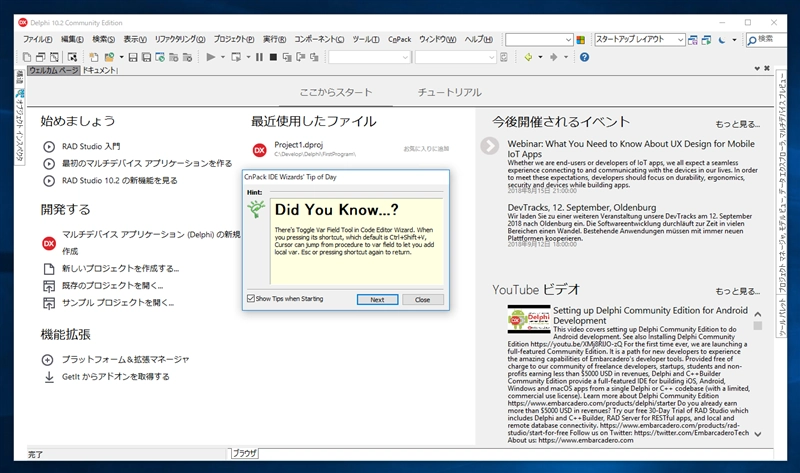Image resolution: width=800 pixels, height=473 pixels.
Task: Close the welcome page with the X
Action: pyautogui.click(x=766, y=68)
